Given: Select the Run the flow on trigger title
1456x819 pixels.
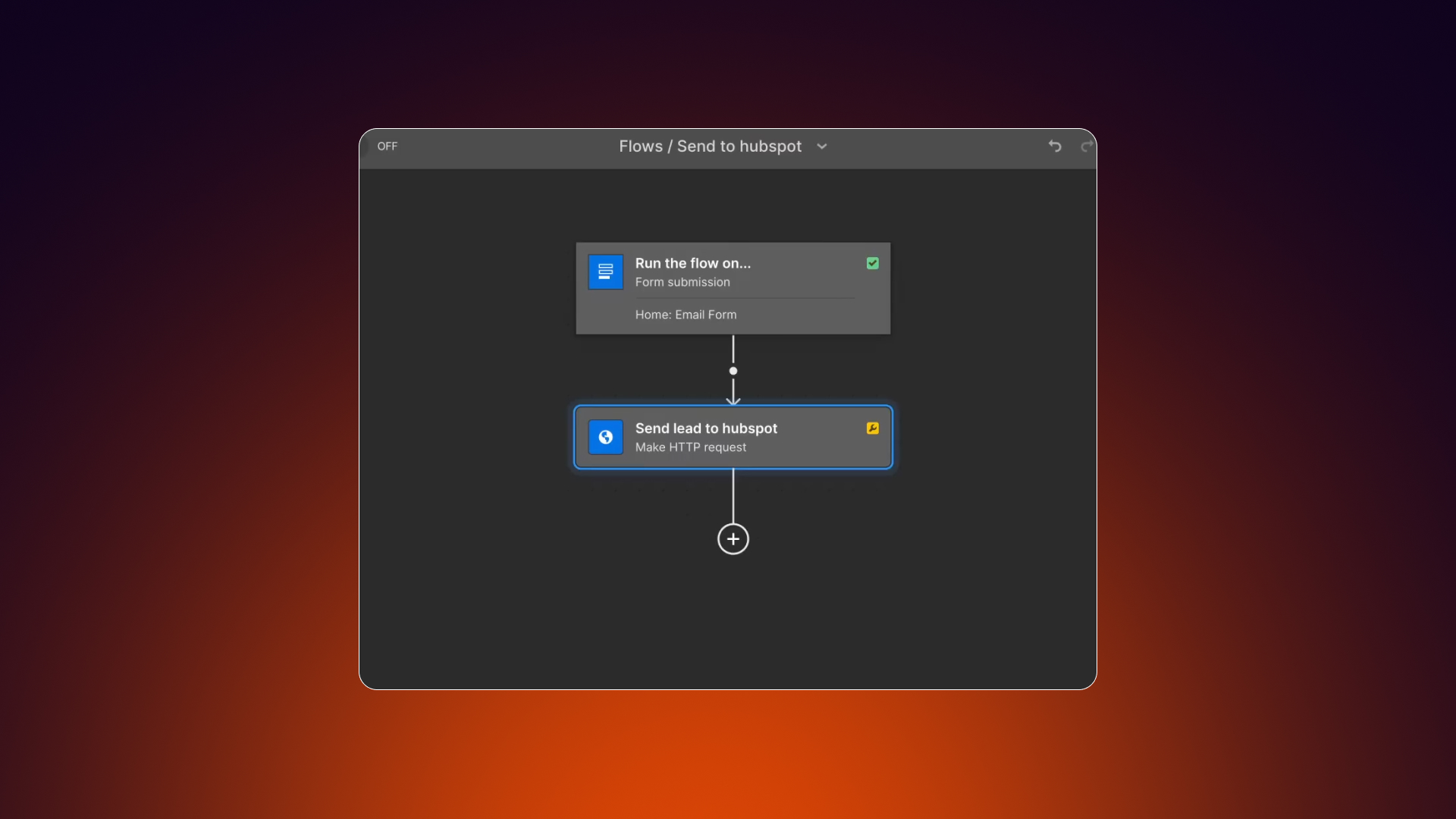Looking at the screenshot, I should tap(692, 263).
